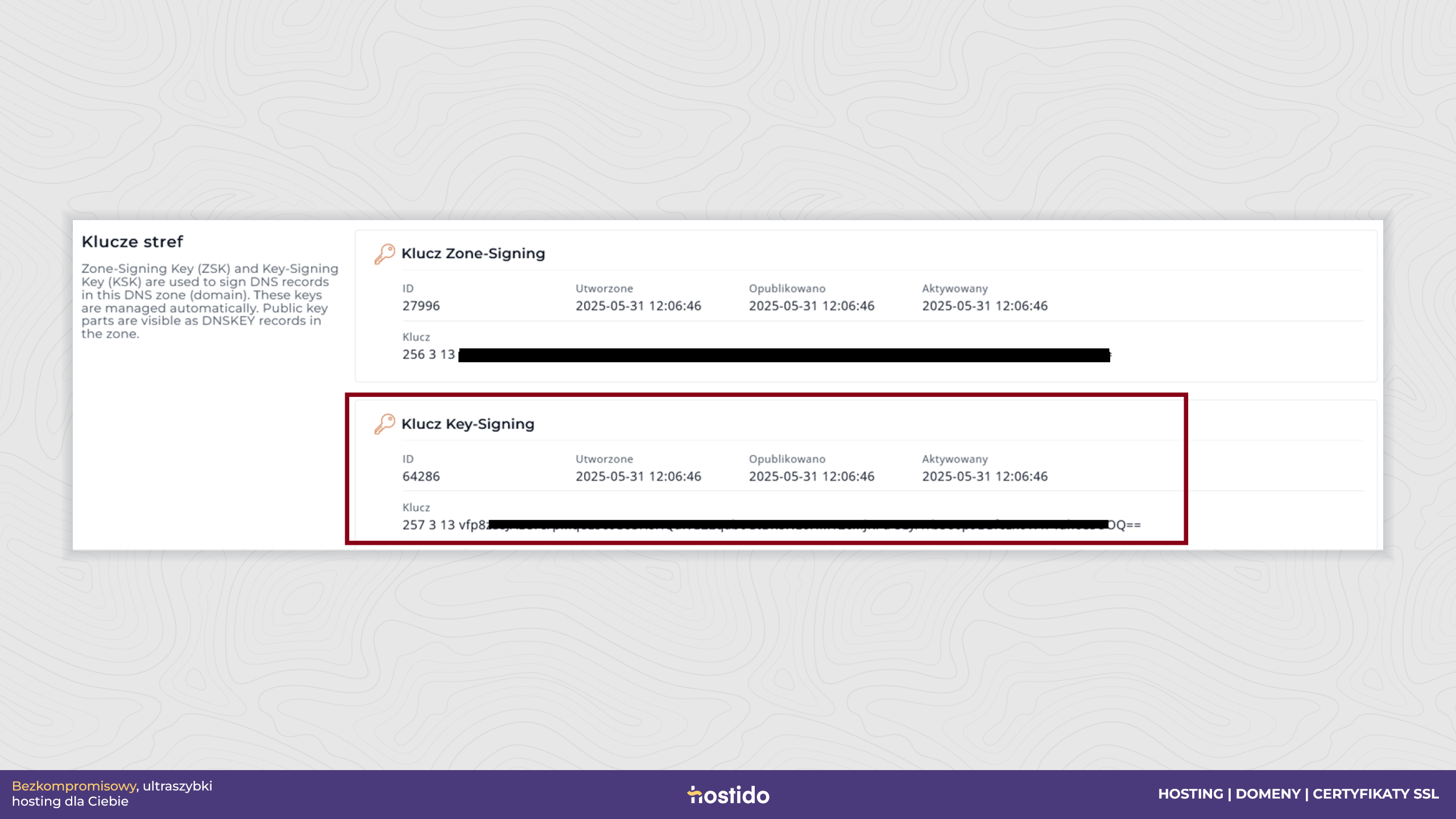Click the hostido logo in footer

tap(728, 795)
